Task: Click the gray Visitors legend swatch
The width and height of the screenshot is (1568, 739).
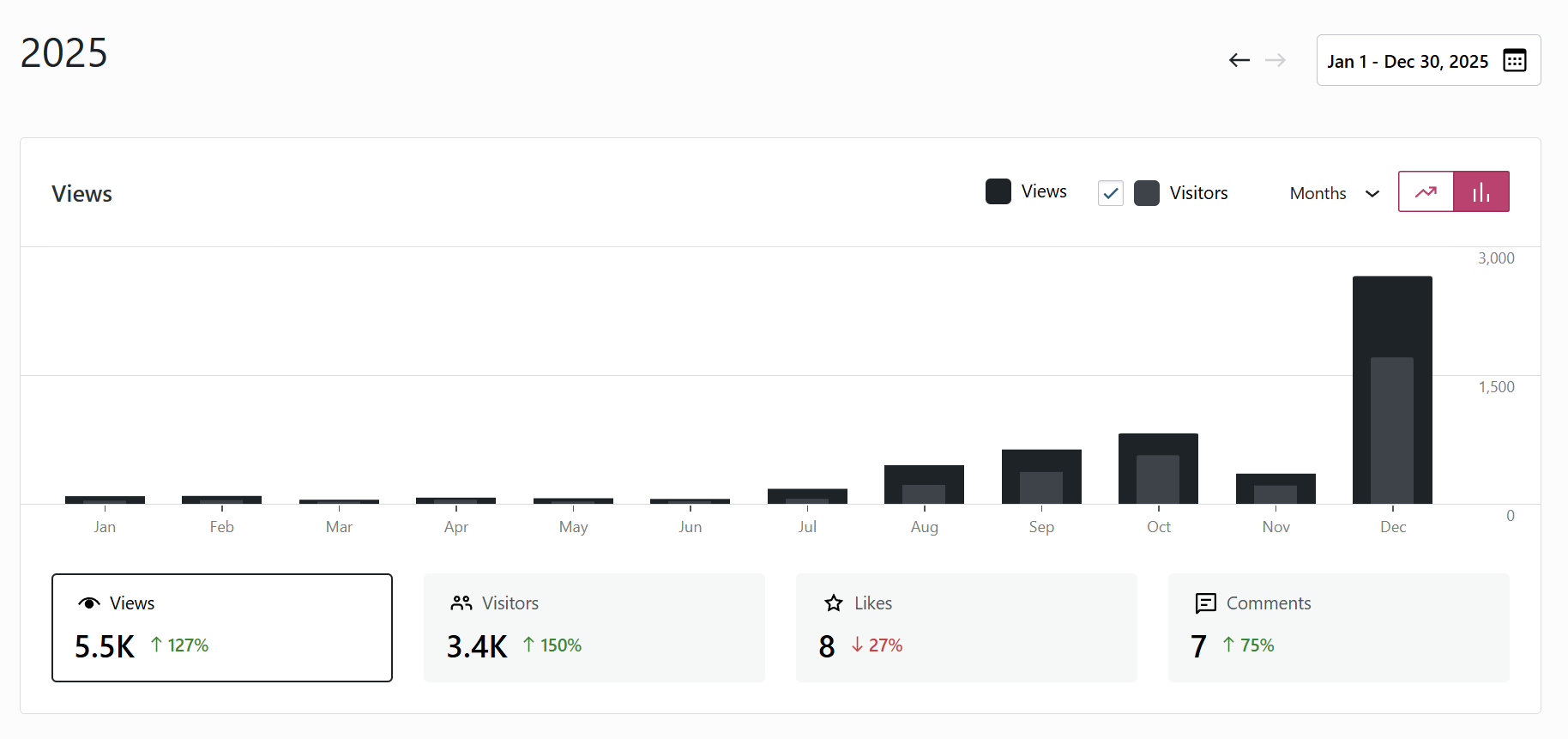Action: (x=1147, y=193)
